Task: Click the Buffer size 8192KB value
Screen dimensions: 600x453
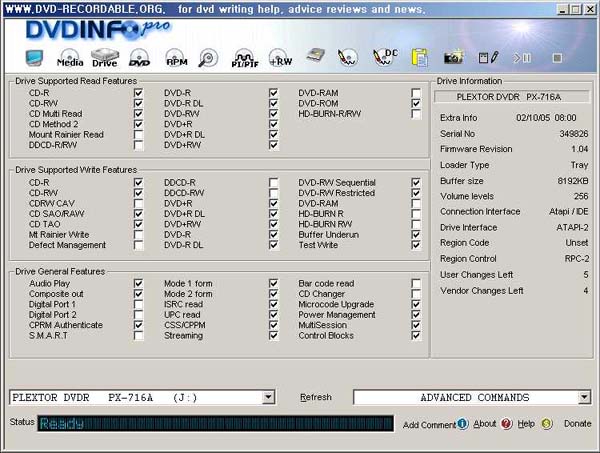Action: 573,181
